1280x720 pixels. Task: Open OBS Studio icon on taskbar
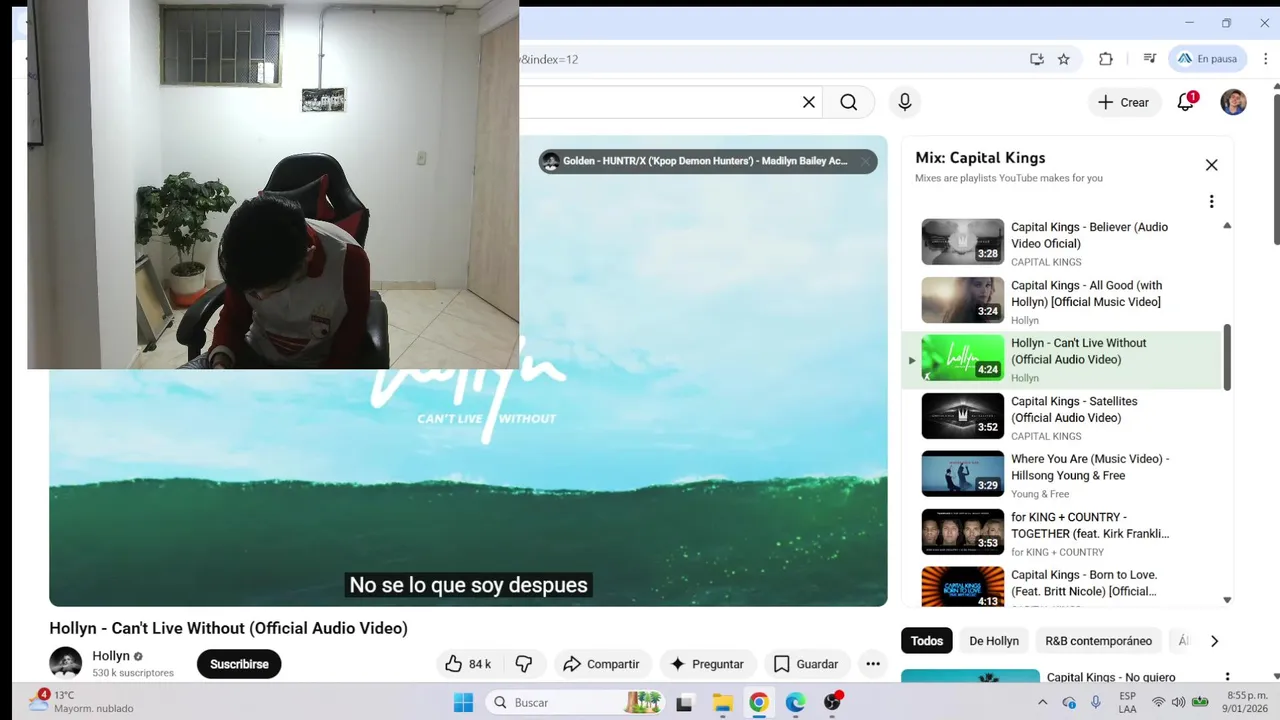coord(833,703)
